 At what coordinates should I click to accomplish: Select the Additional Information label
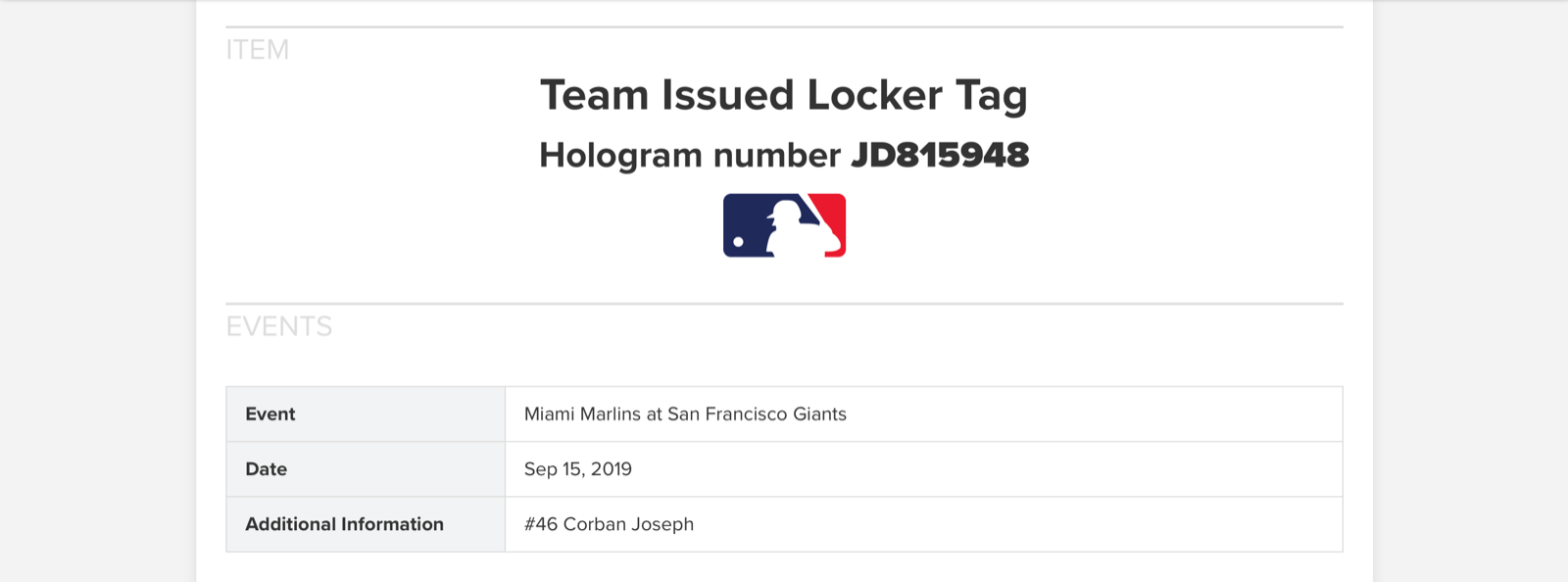(x=344, y=524)
